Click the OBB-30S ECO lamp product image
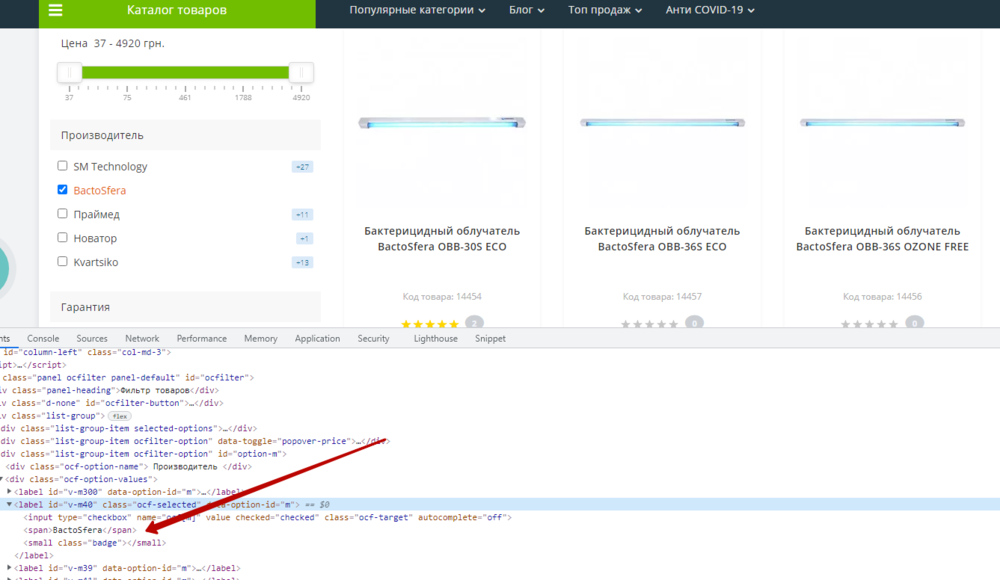Screen dimensions: 1000x580 pyautogui.click(x=442, y=123)
